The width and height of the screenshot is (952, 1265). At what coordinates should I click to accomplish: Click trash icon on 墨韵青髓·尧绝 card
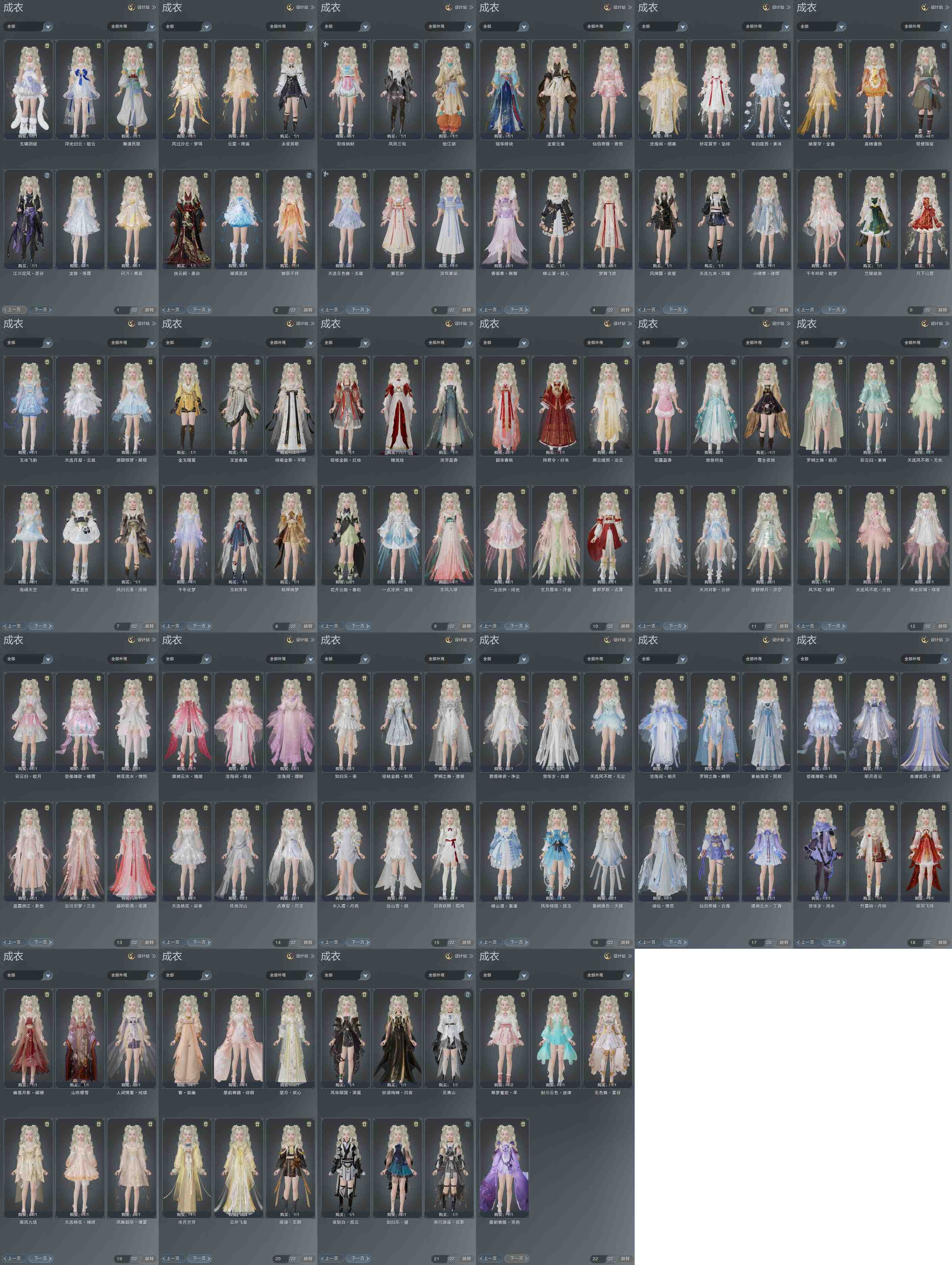point(523,1124)
